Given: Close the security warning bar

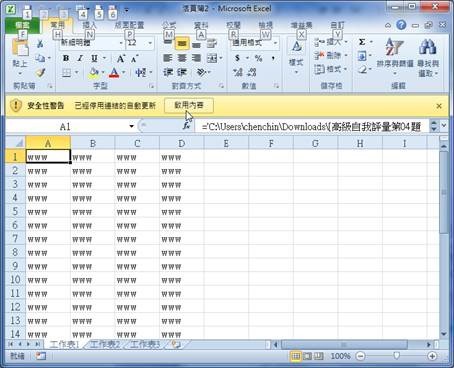Looking at the screenshot, I should (439, 106).
